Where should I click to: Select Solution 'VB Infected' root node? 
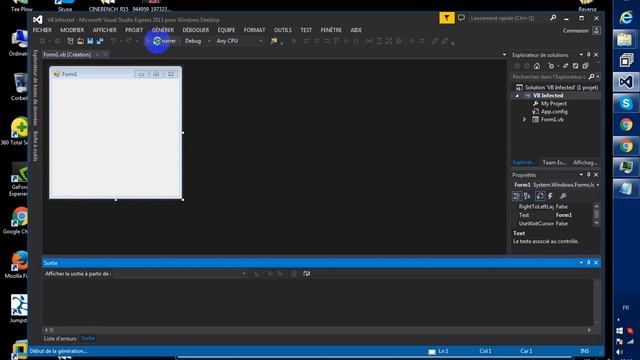tap(561, 87)
